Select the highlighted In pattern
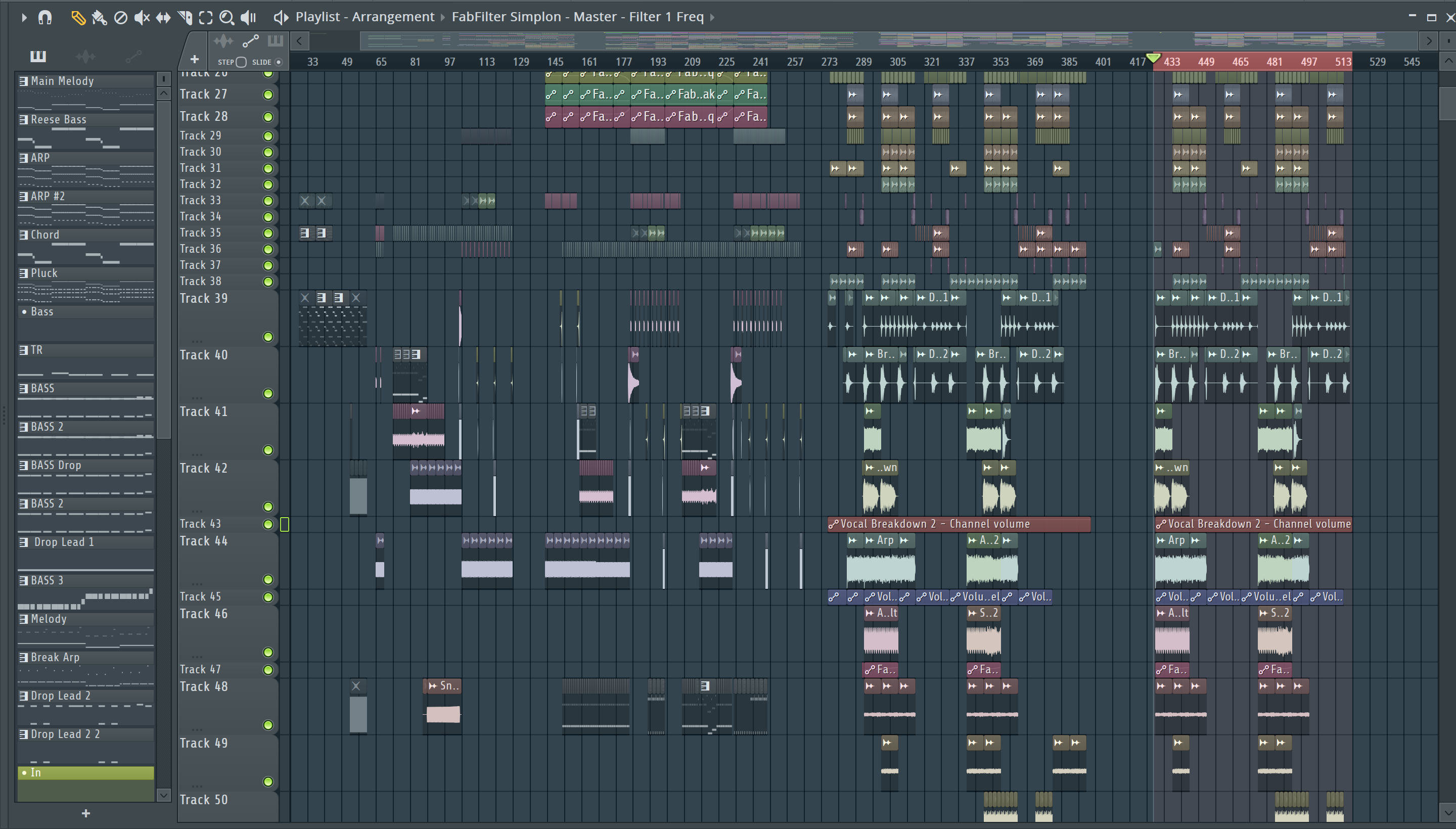Screen dimensions: 1456x829 85,783
